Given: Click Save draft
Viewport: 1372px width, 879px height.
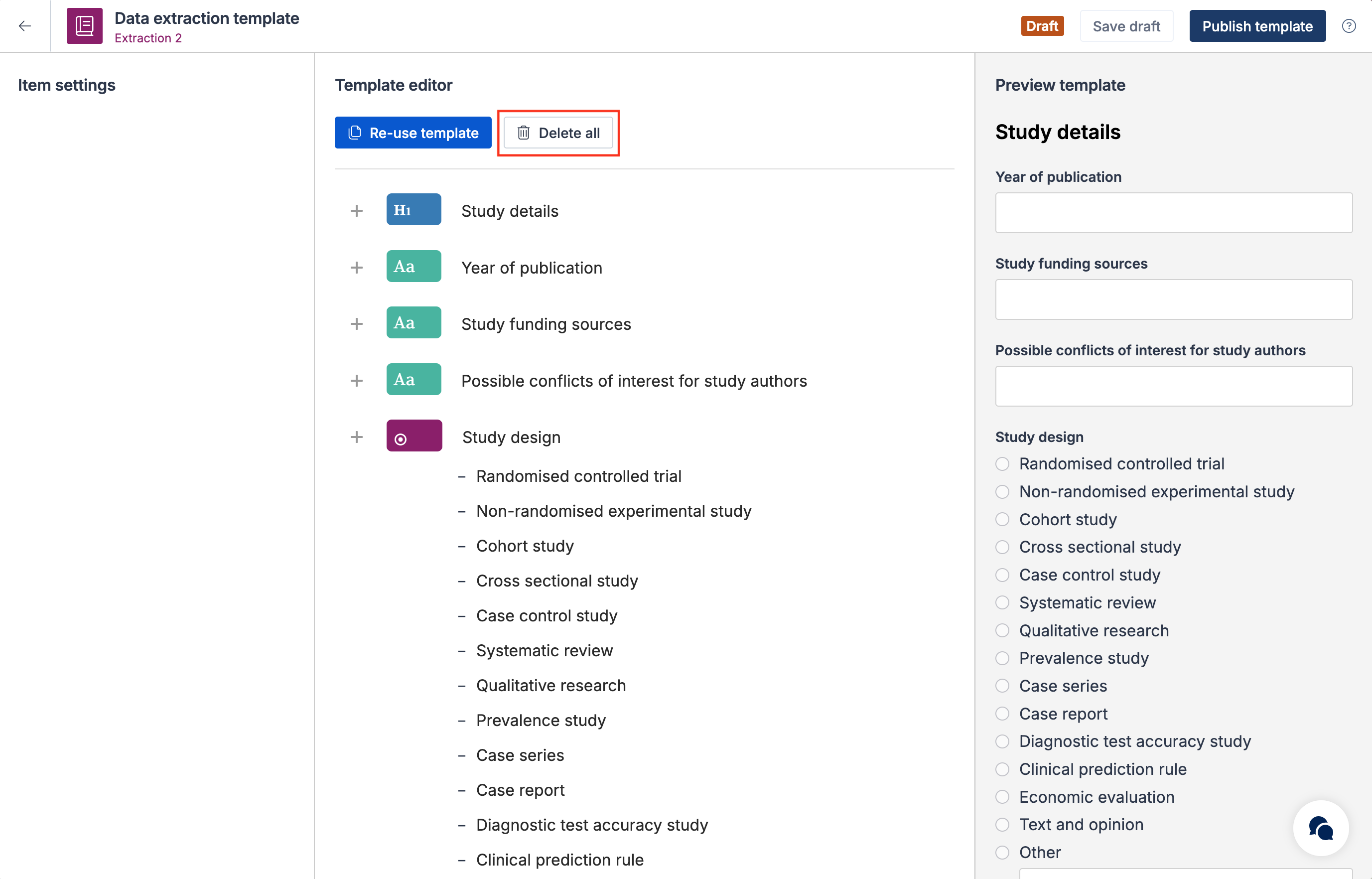Looking at the screenshot, I should coord(1126,26).
